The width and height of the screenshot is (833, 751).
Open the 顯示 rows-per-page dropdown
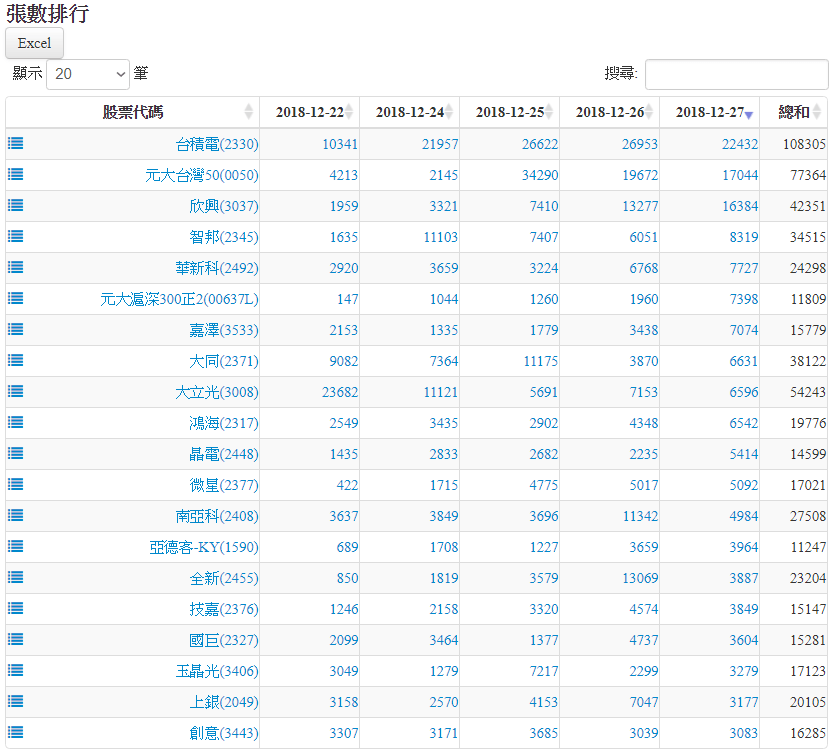[x=88, y=74]
